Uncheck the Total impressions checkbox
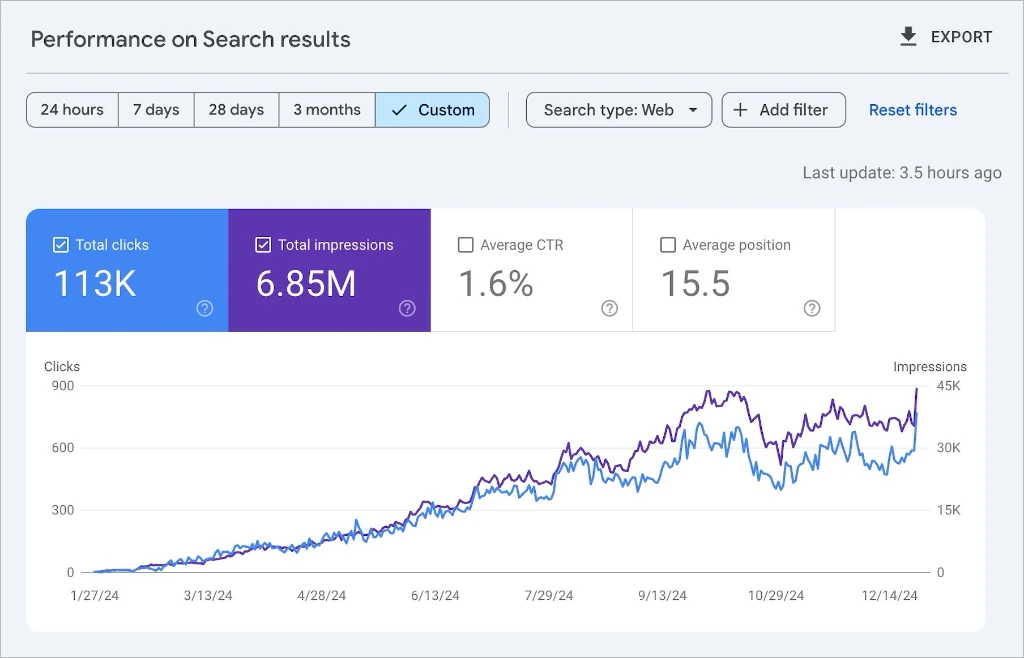 point(263,245)
